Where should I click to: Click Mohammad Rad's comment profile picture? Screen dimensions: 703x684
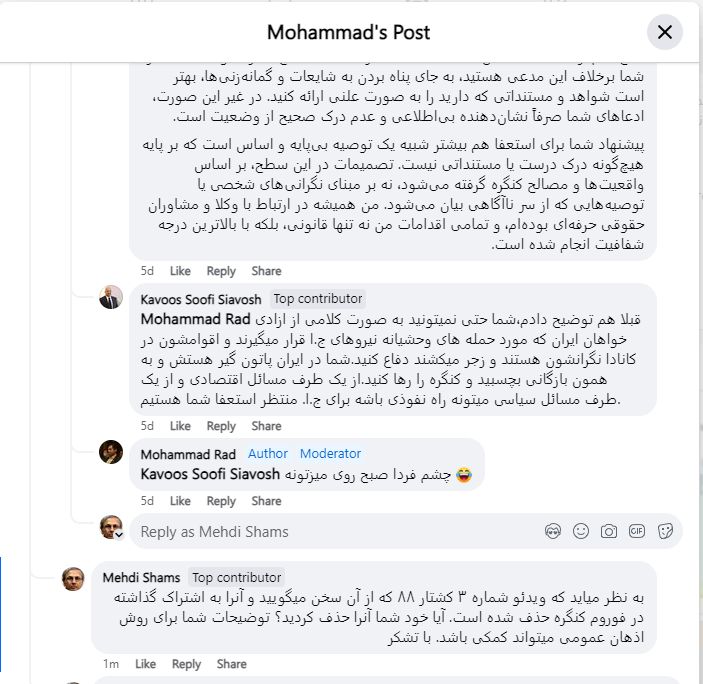[x=111, y=452]
